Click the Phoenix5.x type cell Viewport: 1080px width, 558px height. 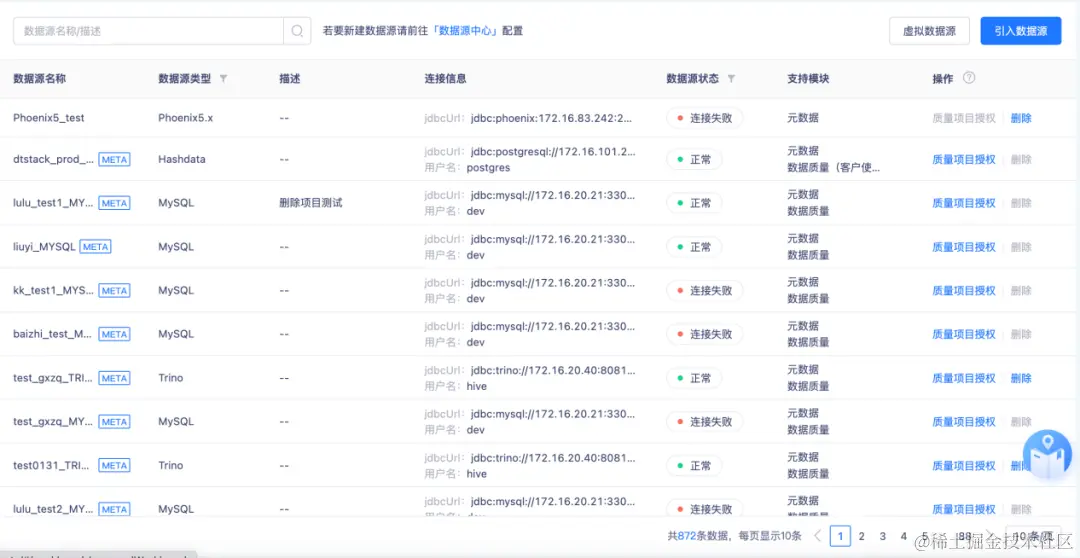185,118
